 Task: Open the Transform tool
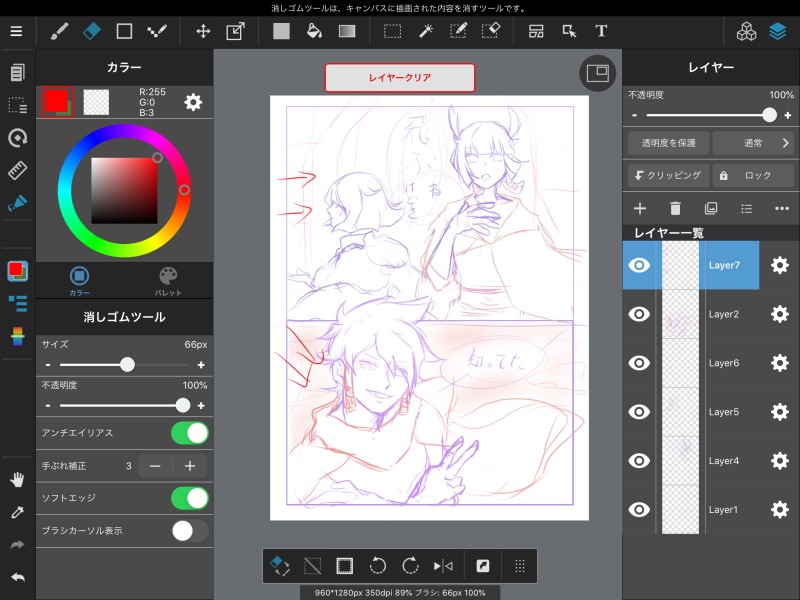point(235,31)
